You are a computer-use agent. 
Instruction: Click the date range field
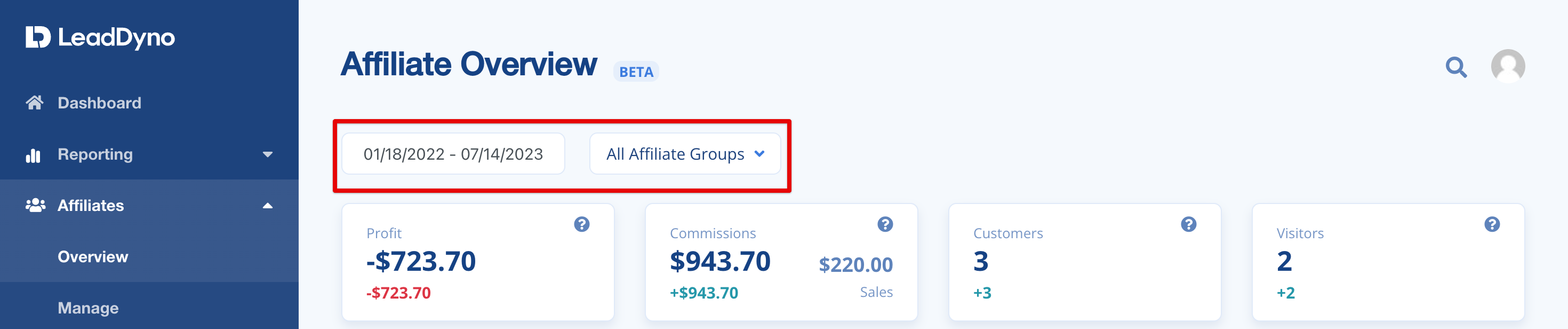pos(453,153)
